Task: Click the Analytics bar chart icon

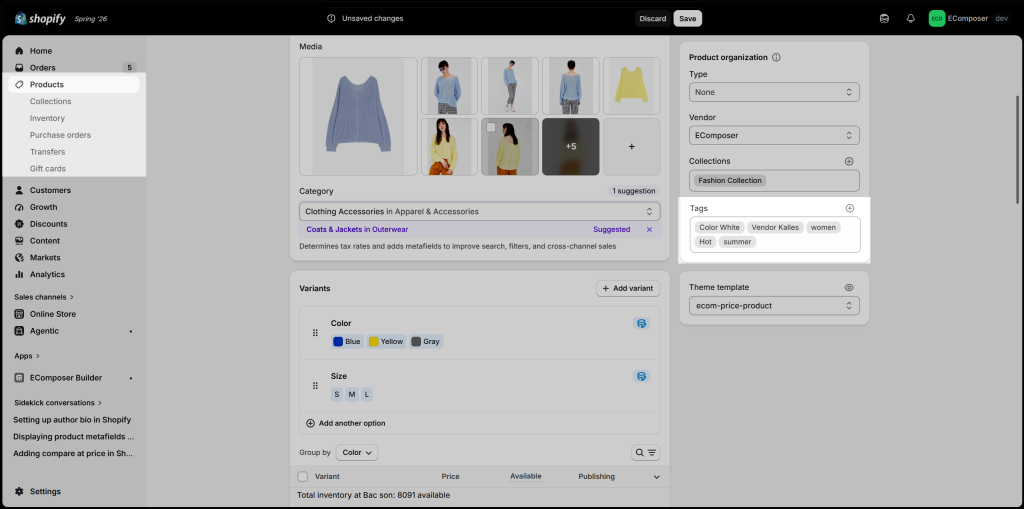Action: [x=20, y=274]
